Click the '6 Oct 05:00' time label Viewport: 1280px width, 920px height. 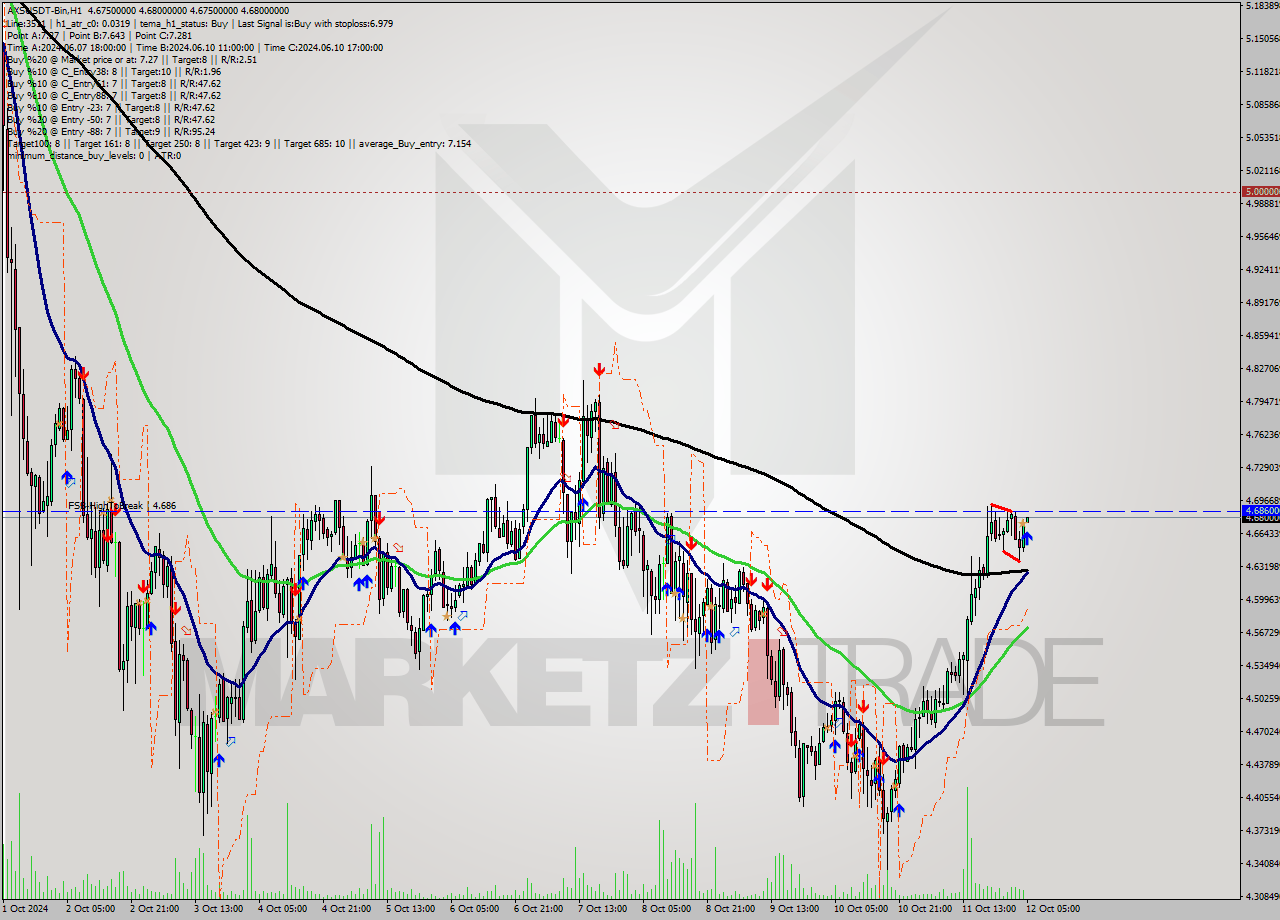[x=474, y=908]
